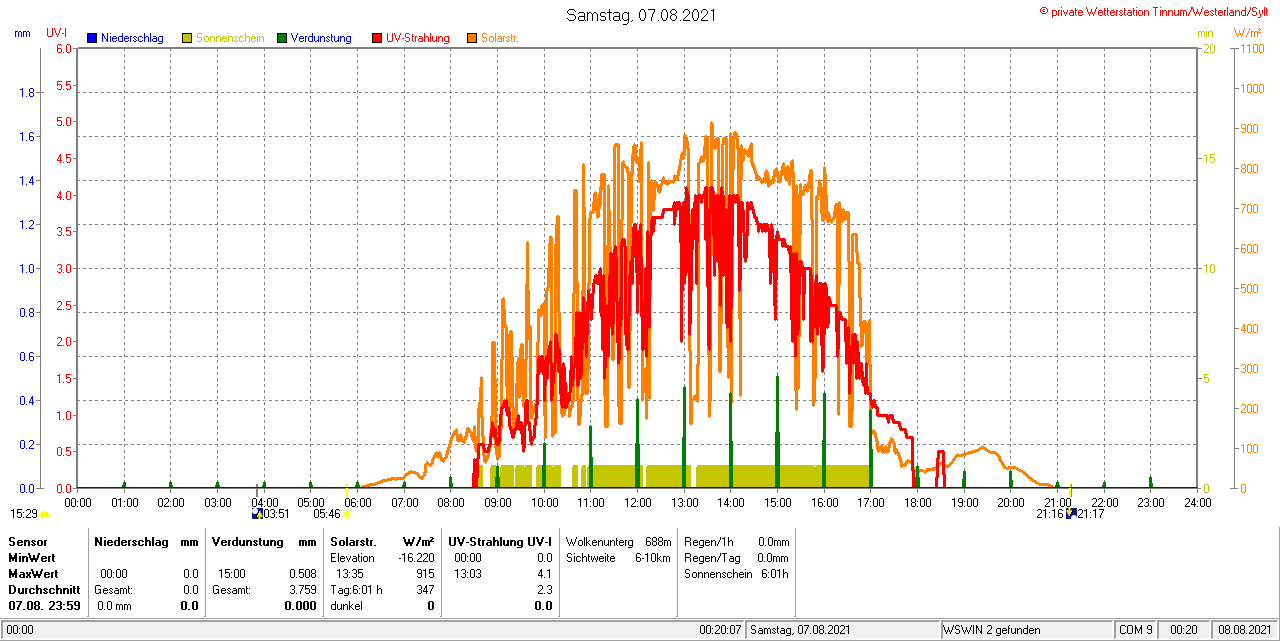Click the sunset icon beside 15:29
The image size is (1280, 641).
pos(44,514)
